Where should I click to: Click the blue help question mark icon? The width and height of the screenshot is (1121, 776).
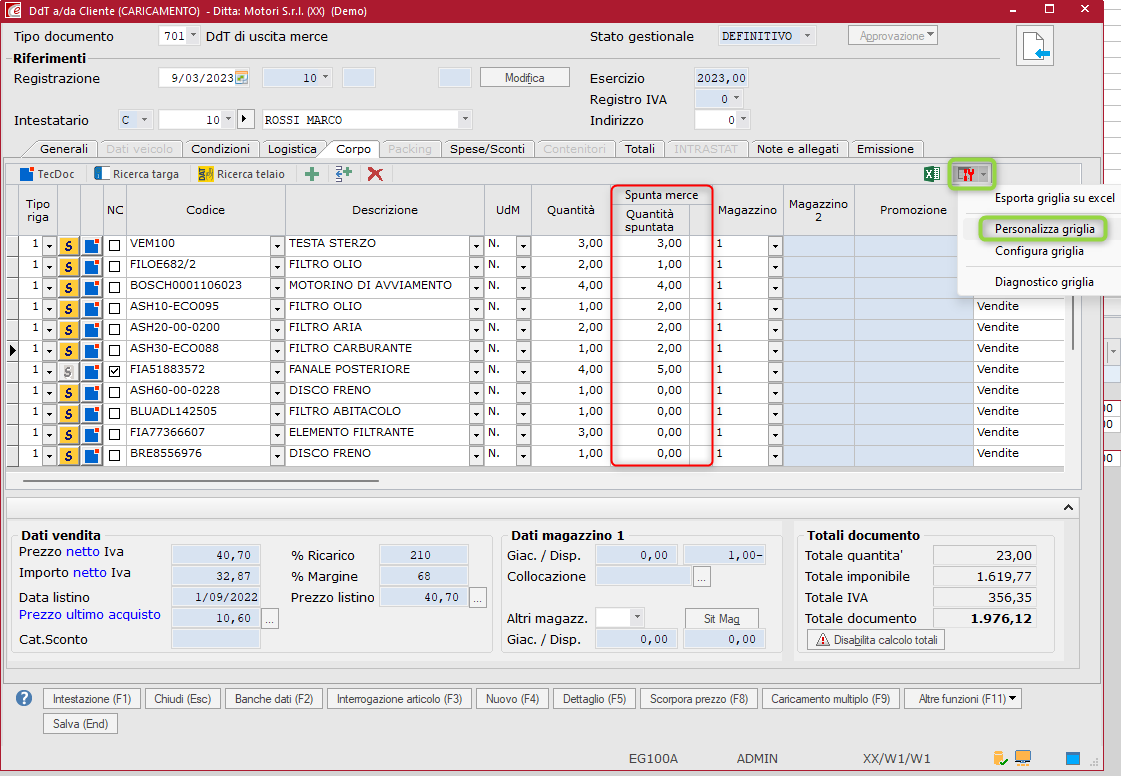[x=24, y=698]
